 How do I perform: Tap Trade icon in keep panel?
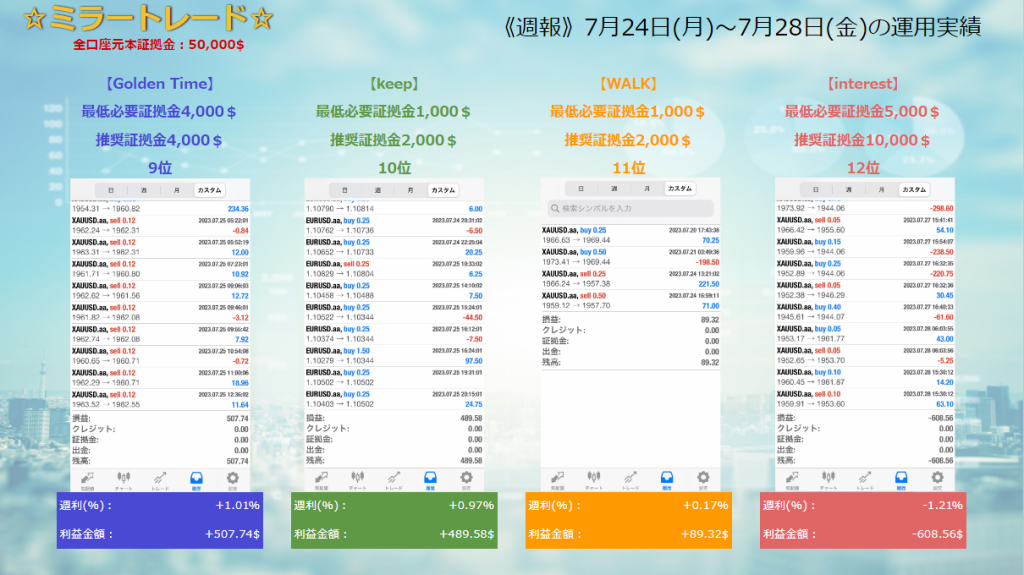[x=395, y=478]
